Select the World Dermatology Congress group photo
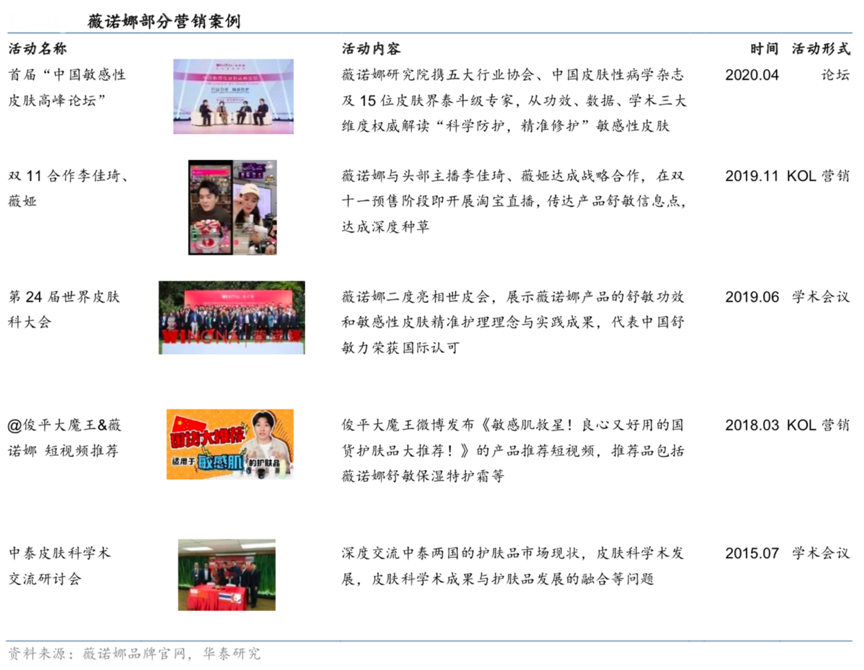The width and height of the screenshot is (864, 670). 233,317
